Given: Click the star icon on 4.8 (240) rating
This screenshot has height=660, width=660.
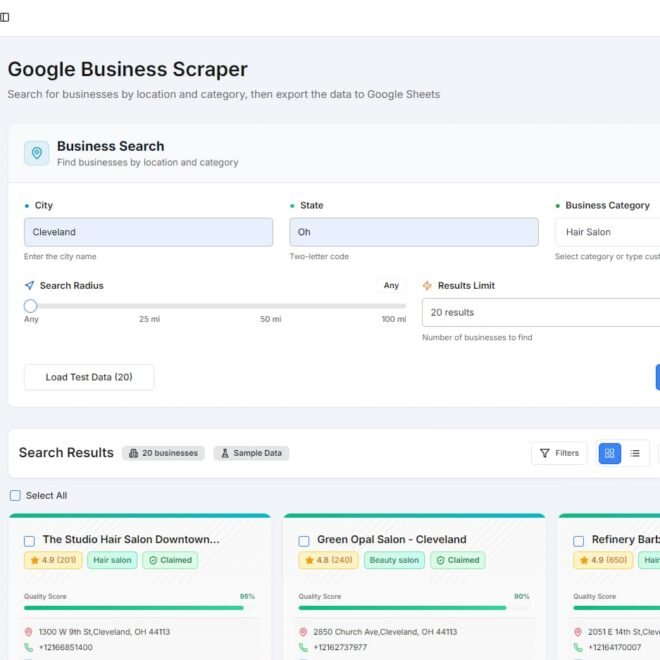Looking at the screenshot, I should tap(309, 560).
